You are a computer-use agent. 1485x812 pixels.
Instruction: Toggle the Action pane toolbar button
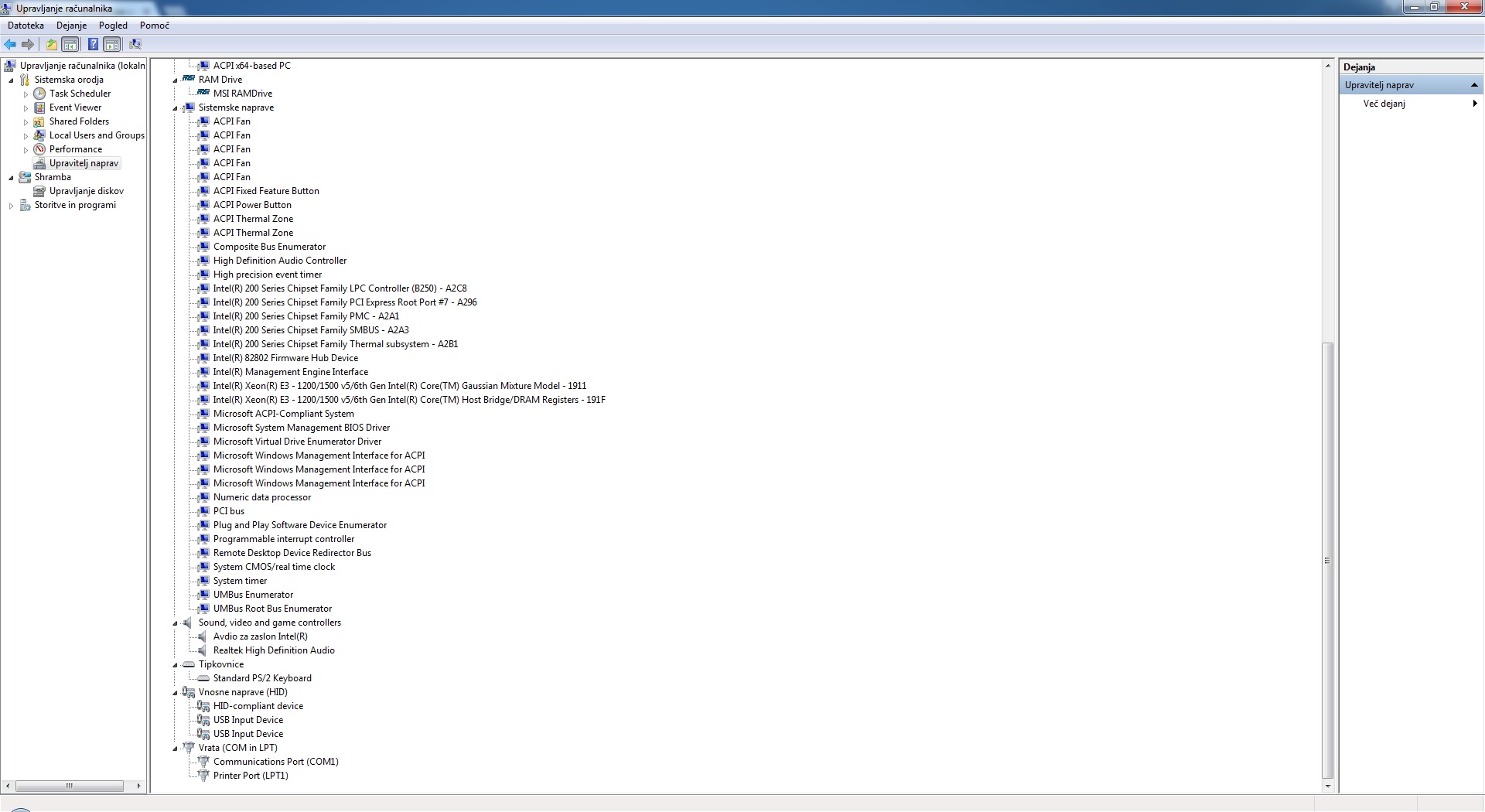tap(112, 44)
